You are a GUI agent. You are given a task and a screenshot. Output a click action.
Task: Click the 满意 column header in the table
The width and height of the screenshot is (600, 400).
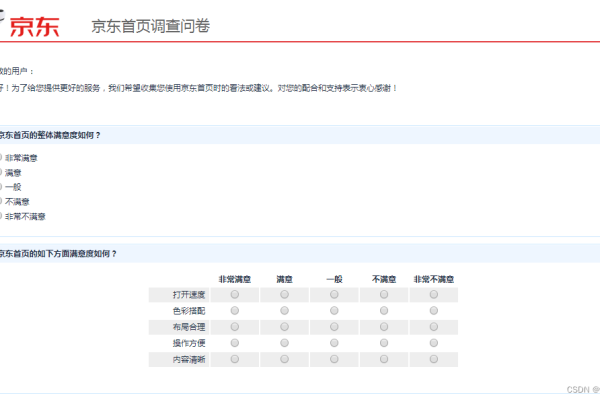coord(284,279)
